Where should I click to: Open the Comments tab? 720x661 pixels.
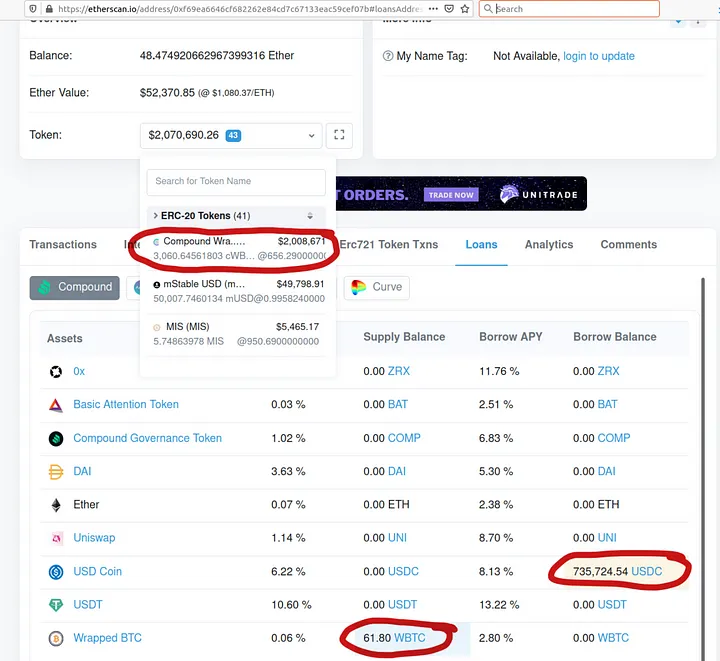click(x=629, y=245)
